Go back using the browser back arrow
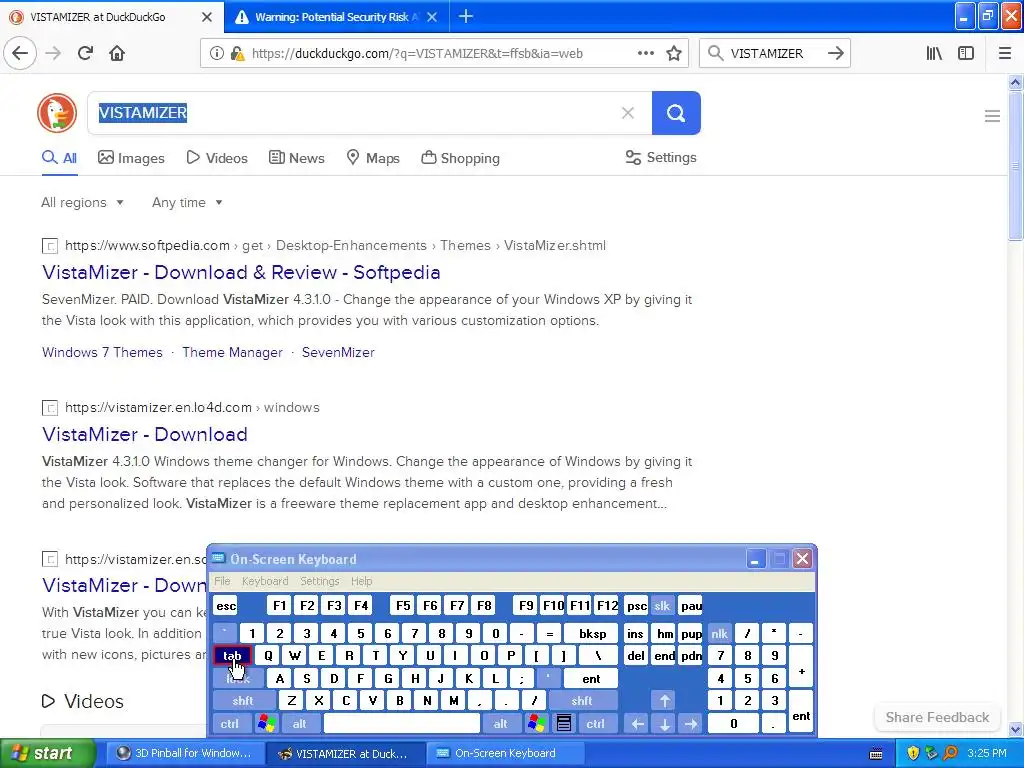This screenshot has height=768, width=1024. (20, 53)
